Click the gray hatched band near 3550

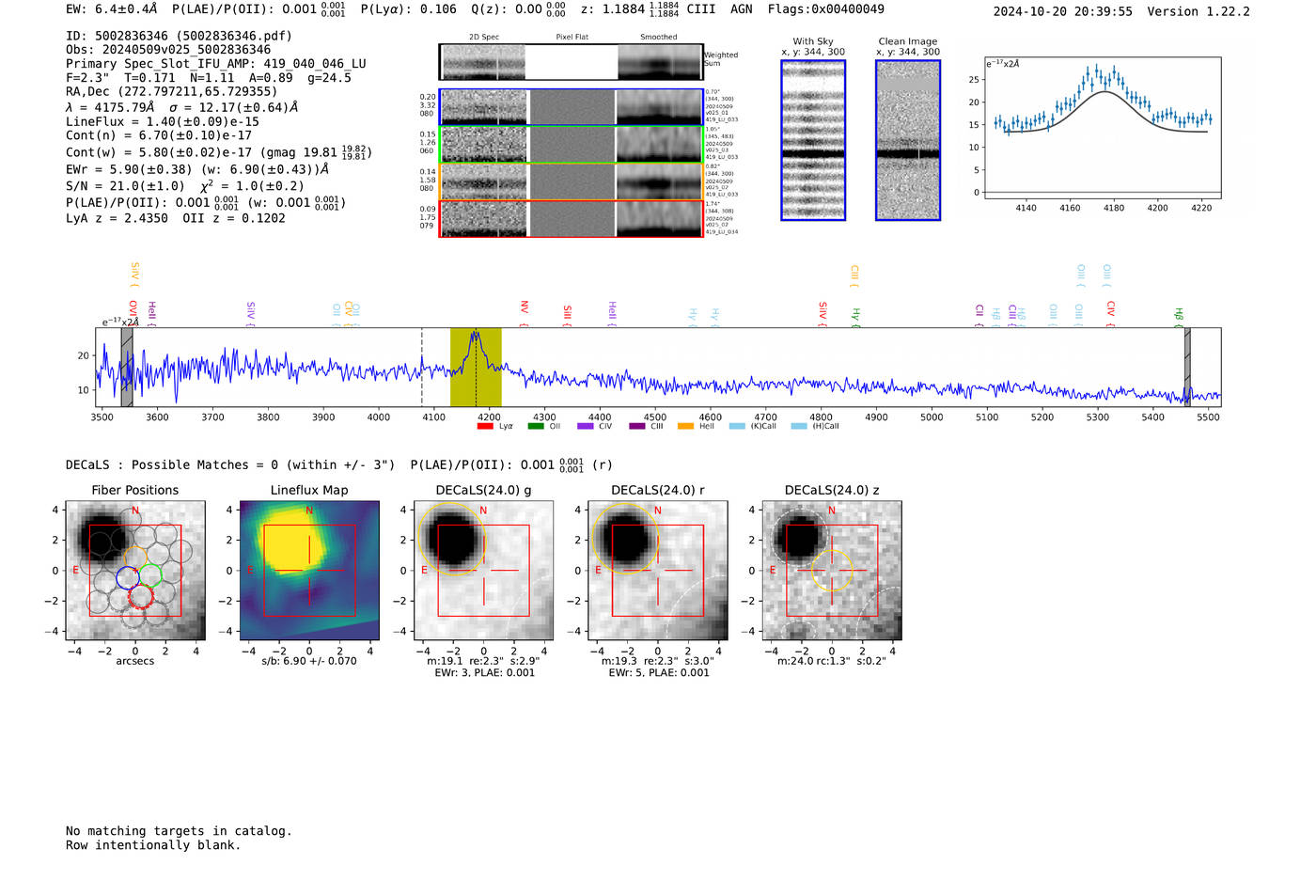(127, 367)
